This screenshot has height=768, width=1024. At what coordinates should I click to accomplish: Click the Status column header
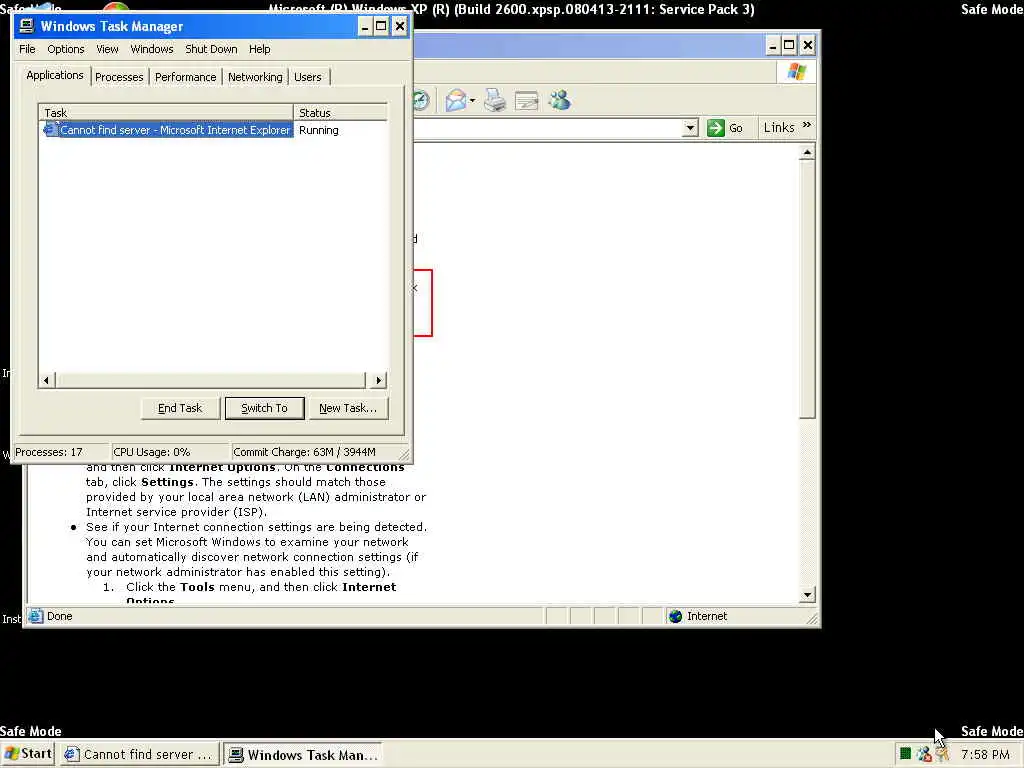point(340,113)
